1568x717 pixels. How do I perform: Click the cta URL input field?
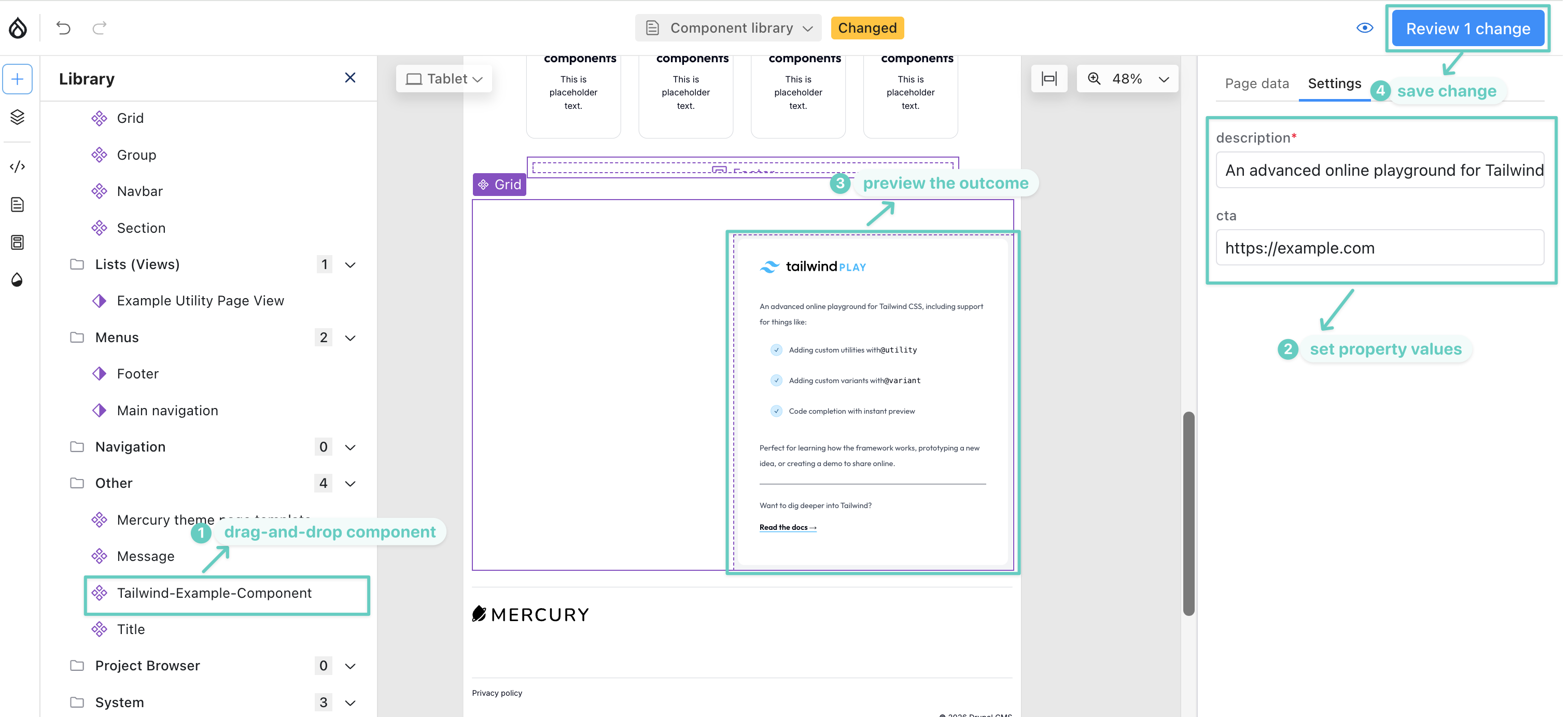pyautogui.click(x=1379, y=248)
